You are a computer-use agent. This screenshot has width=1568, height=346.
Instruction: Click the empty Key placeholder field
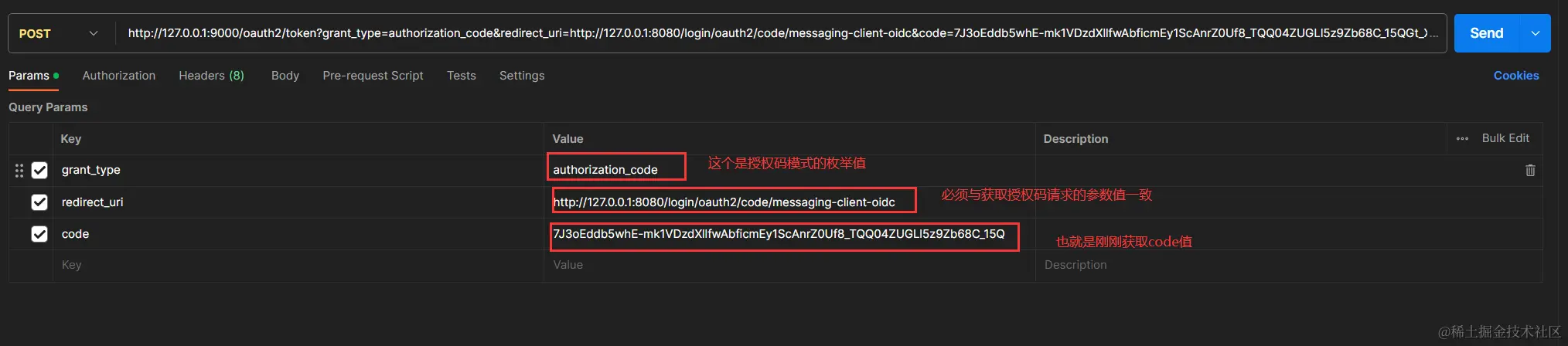pos(298,265)
